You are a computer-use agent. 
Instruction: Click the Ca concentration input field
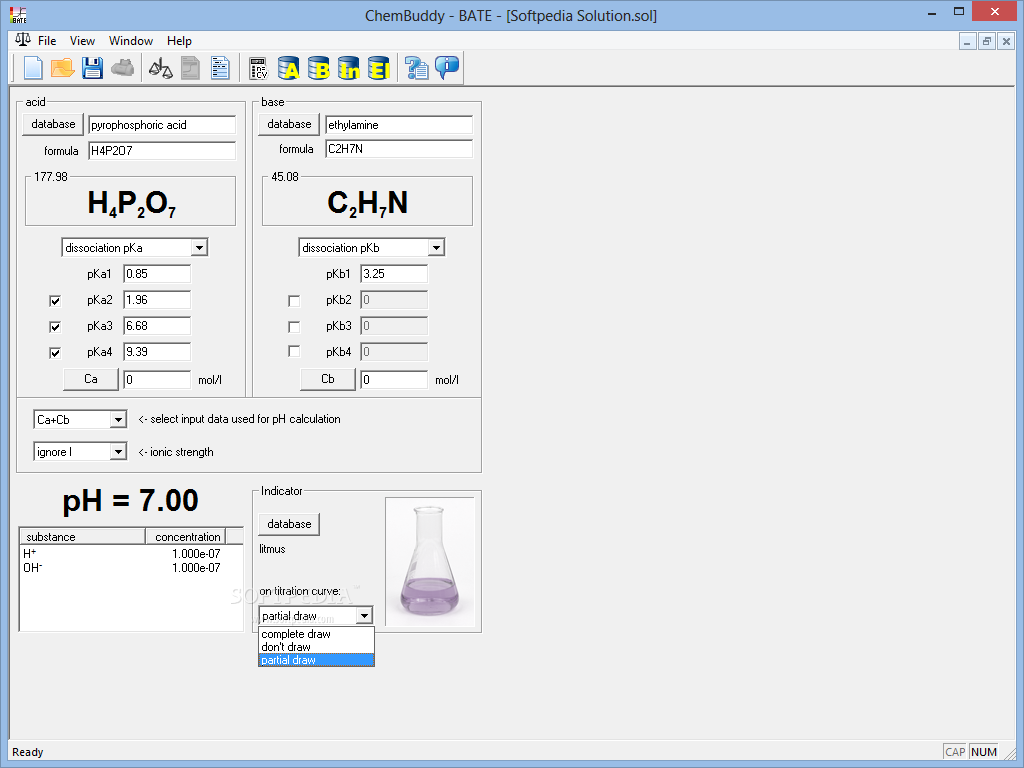pyautogui.click(x=157, y=379)
